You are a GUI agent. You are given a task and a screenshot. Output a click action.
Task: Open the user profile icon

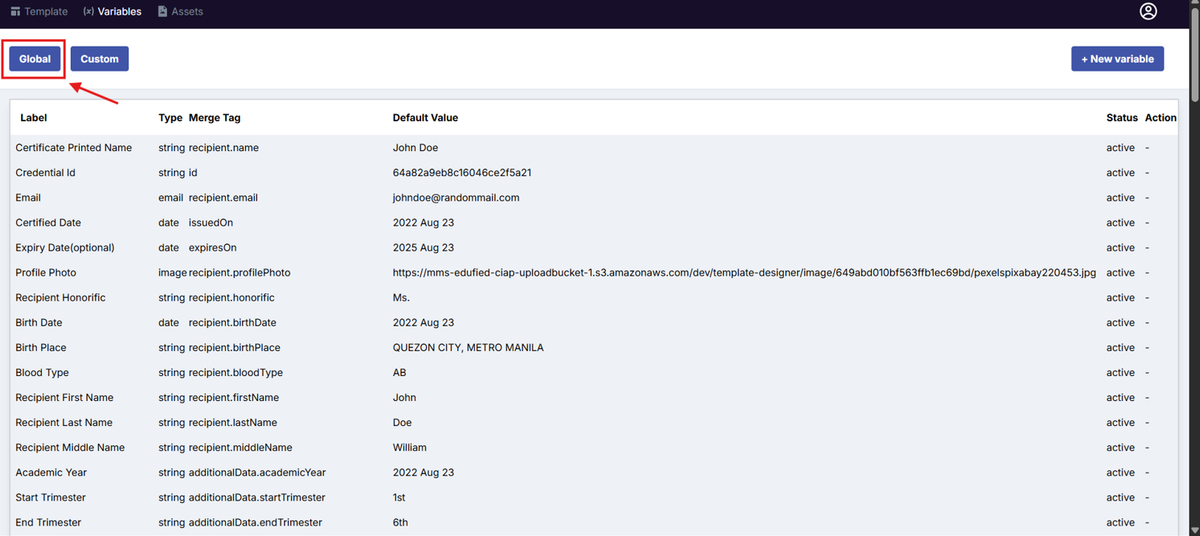coord(1148,12)
